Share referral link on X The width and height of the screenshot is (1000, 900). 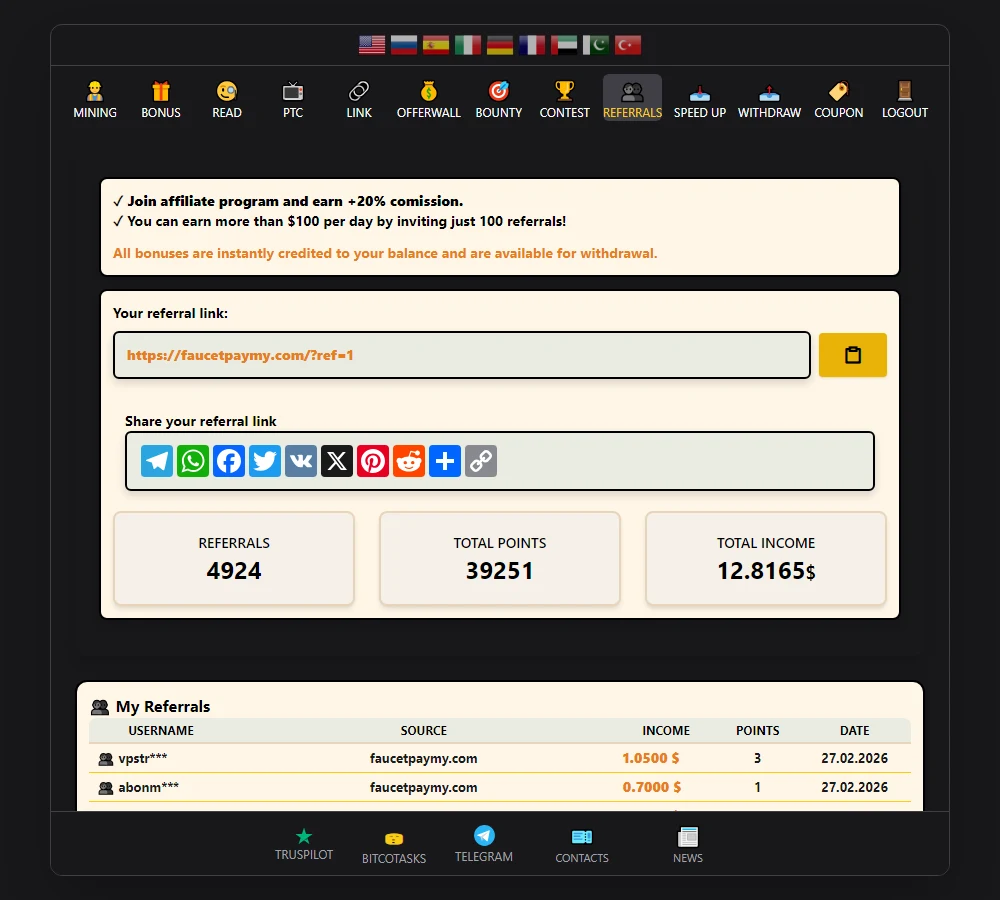tap(337, 461)
